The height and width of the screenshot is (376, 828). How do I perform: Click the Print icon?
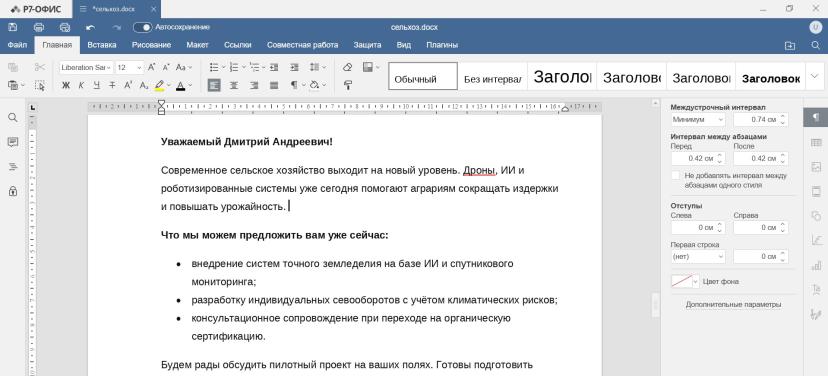tap(39, 27)
